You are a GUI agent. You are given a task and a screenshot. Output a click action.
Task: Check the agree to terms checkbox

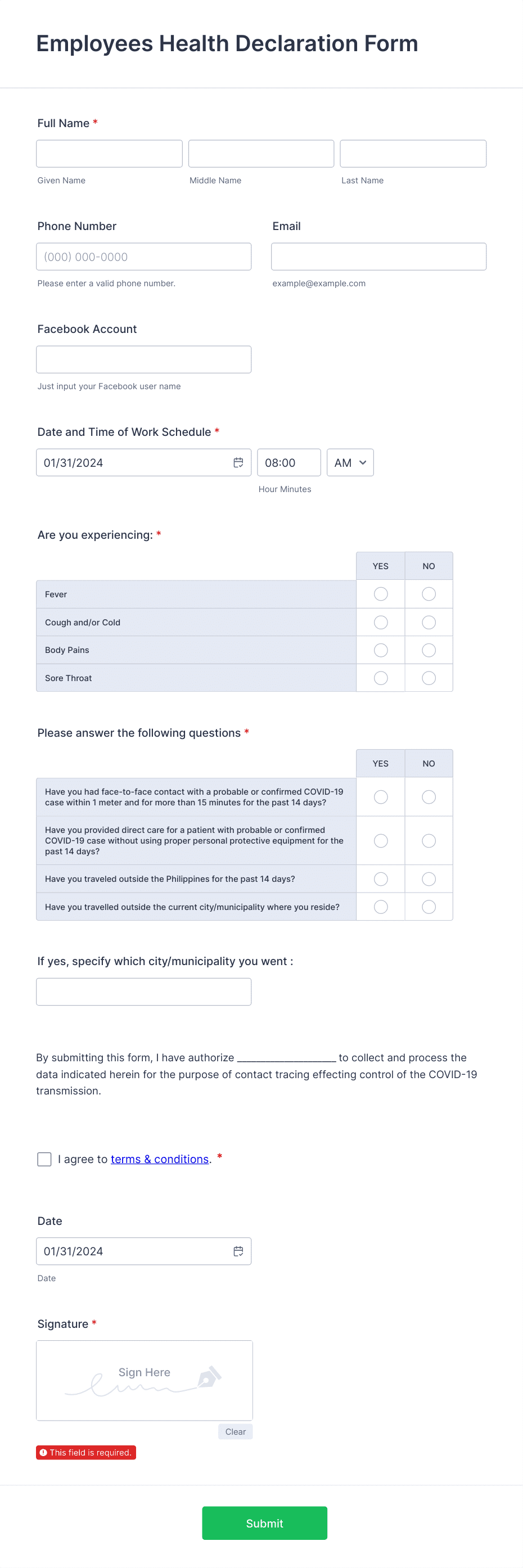coord(44,1159)
